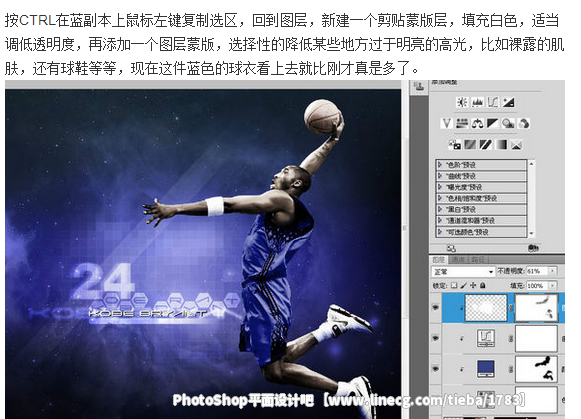
Task: Click the clip-to-layer icon at adjustments panel bottom
Action: pos(533,248)
